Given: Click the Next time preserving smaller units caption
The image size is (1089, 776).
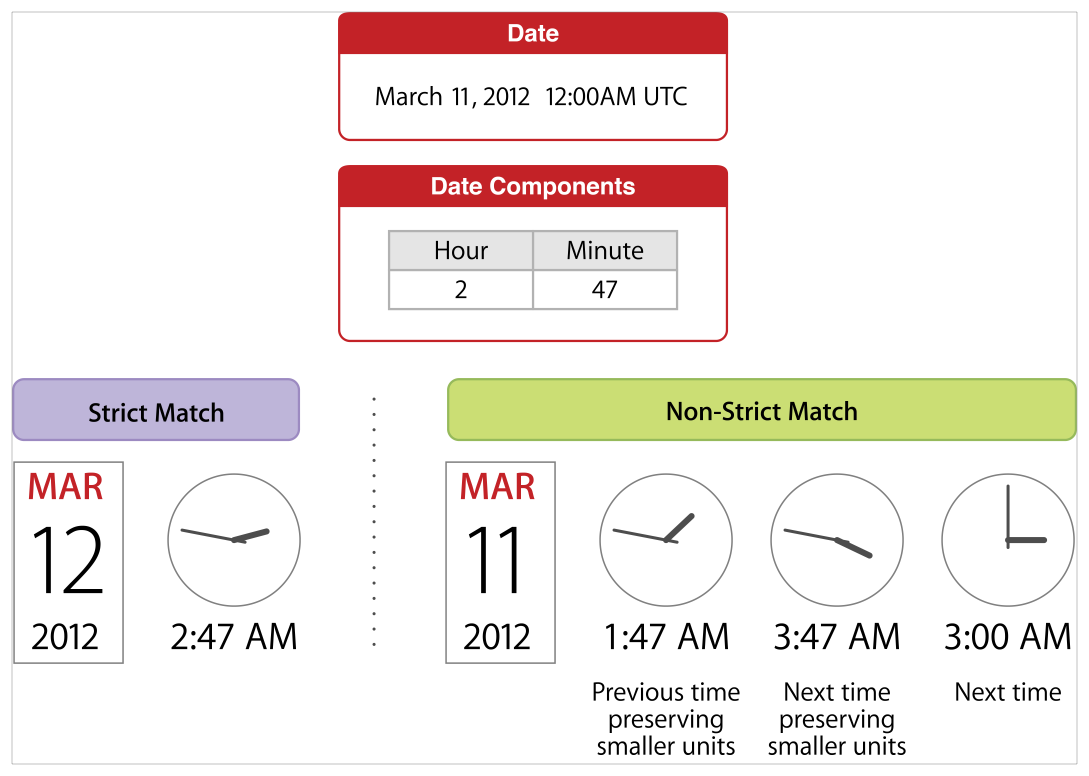Looking at the screenshot, I should pos(837,719).
